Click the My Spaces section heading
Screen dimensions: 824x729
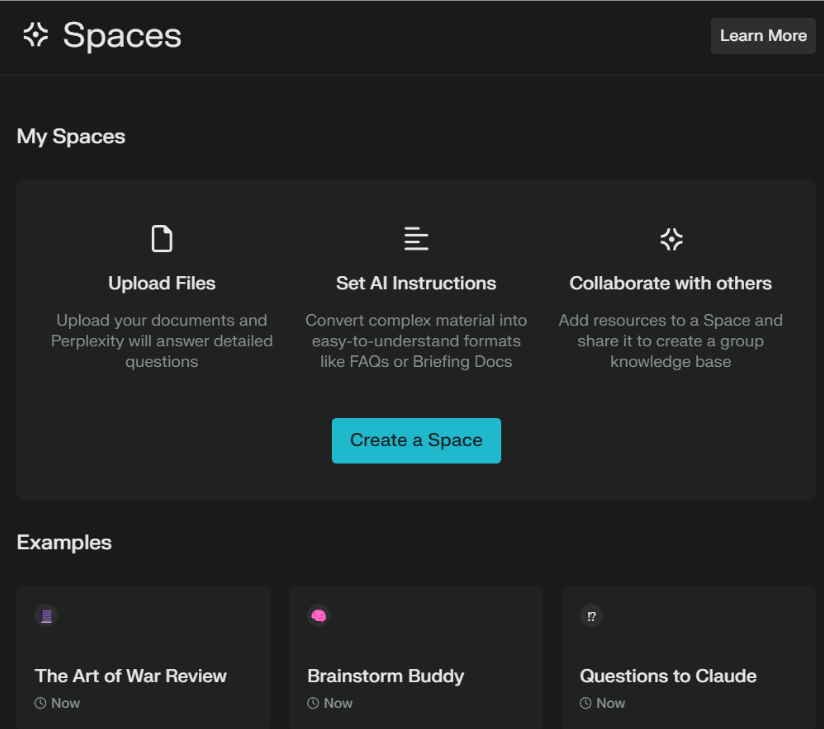(71, 137)
